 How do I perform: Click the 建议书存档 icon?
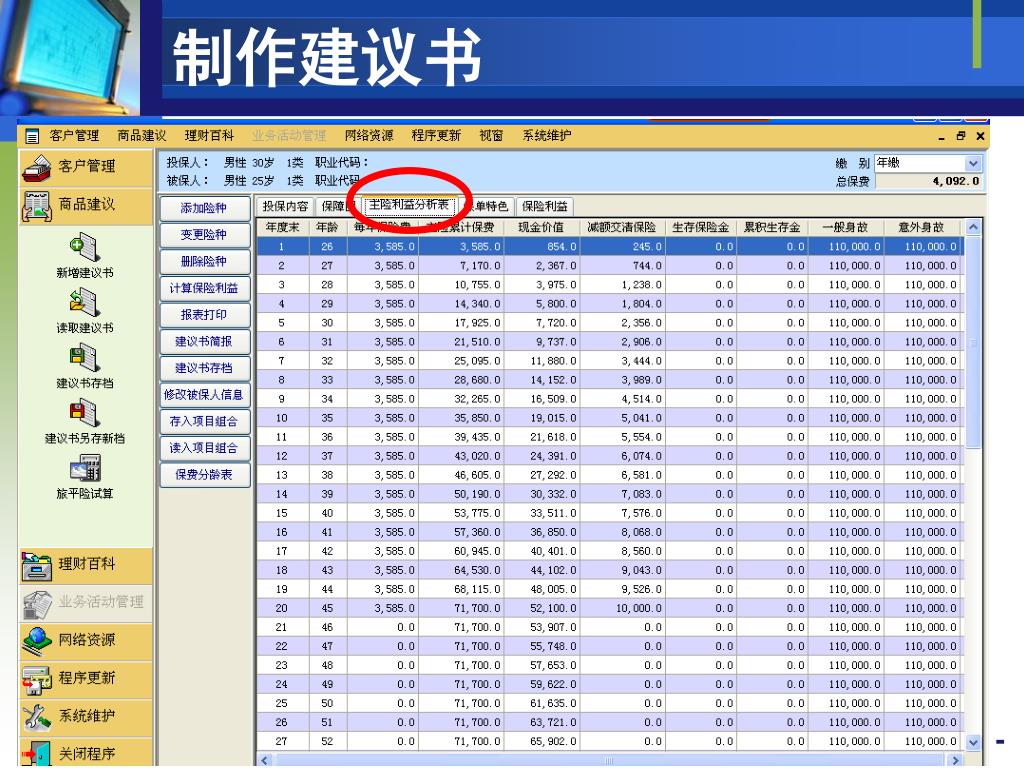[84, 357]
